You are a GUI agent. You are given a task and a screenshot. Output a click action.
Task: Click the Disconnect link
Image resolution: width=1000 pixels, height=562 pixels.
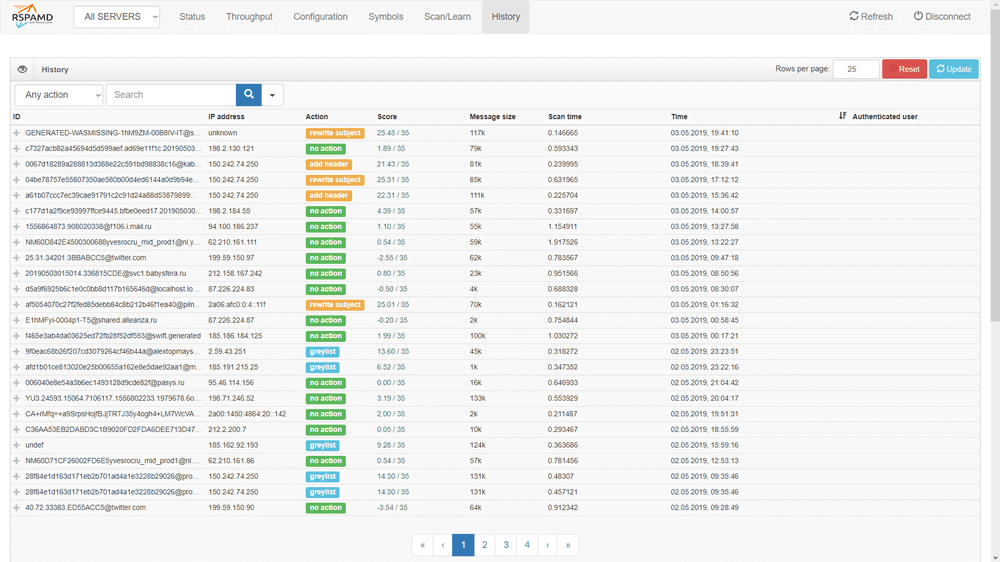coord(942,17)
